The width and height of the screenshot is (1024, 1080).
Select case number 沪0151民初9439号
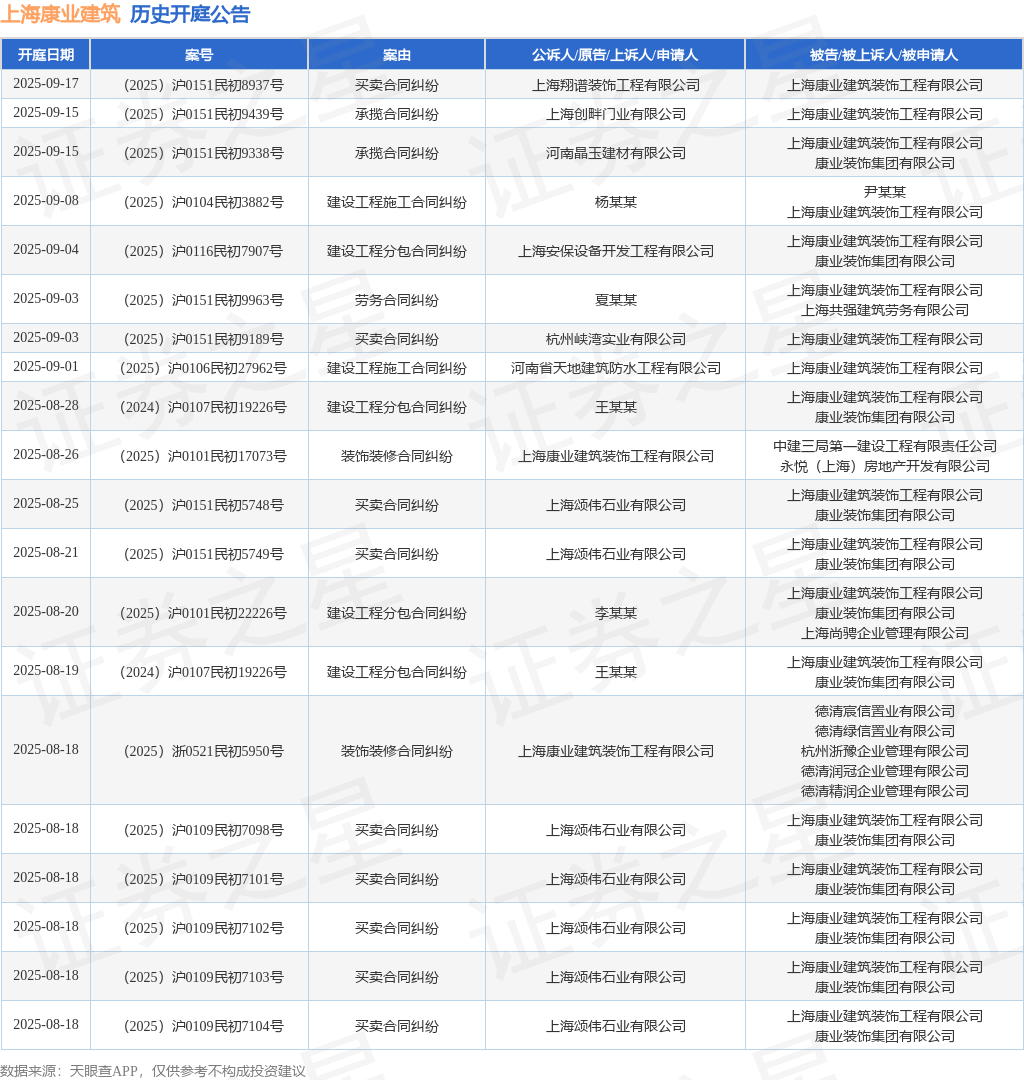(x=204, y=114)
